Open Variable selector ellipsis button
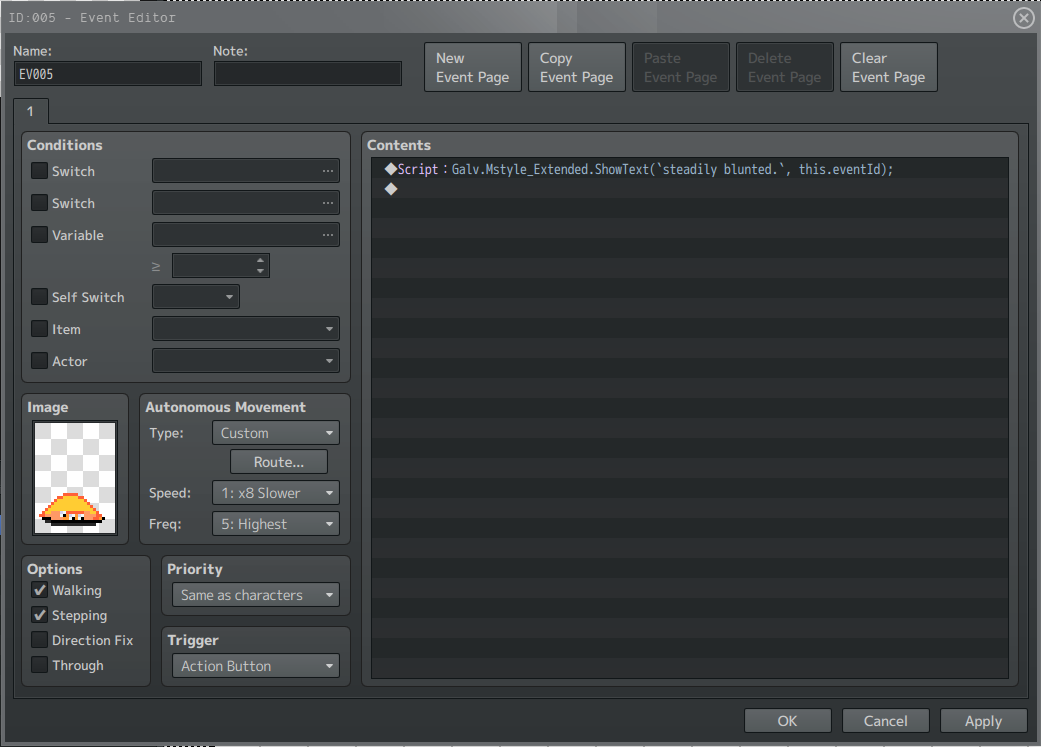1041x747 pixels. tap(328, 235)
